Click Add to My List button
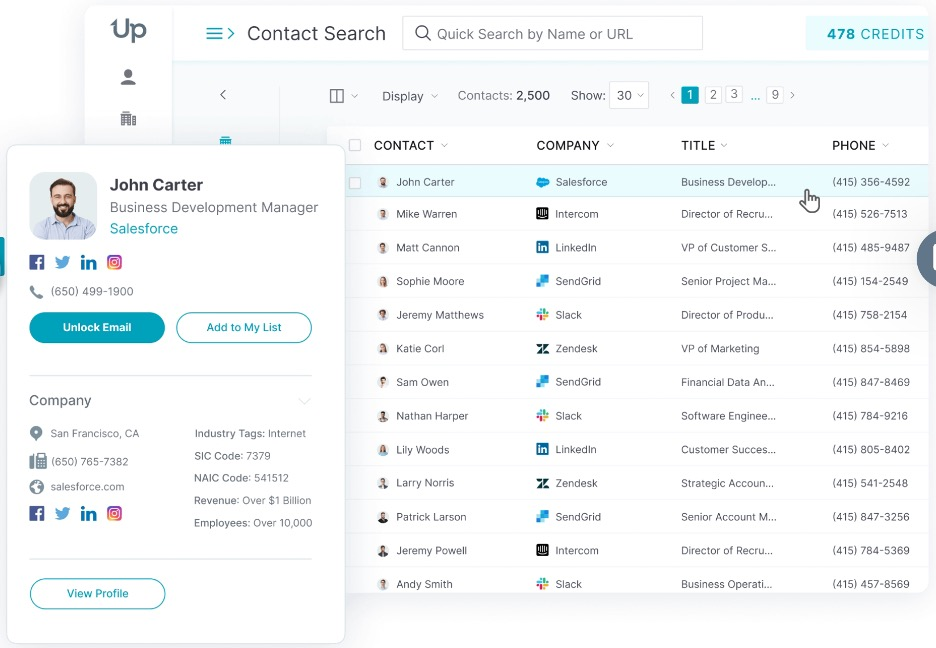This screenshot has height=648, width=936. (244, 328)
